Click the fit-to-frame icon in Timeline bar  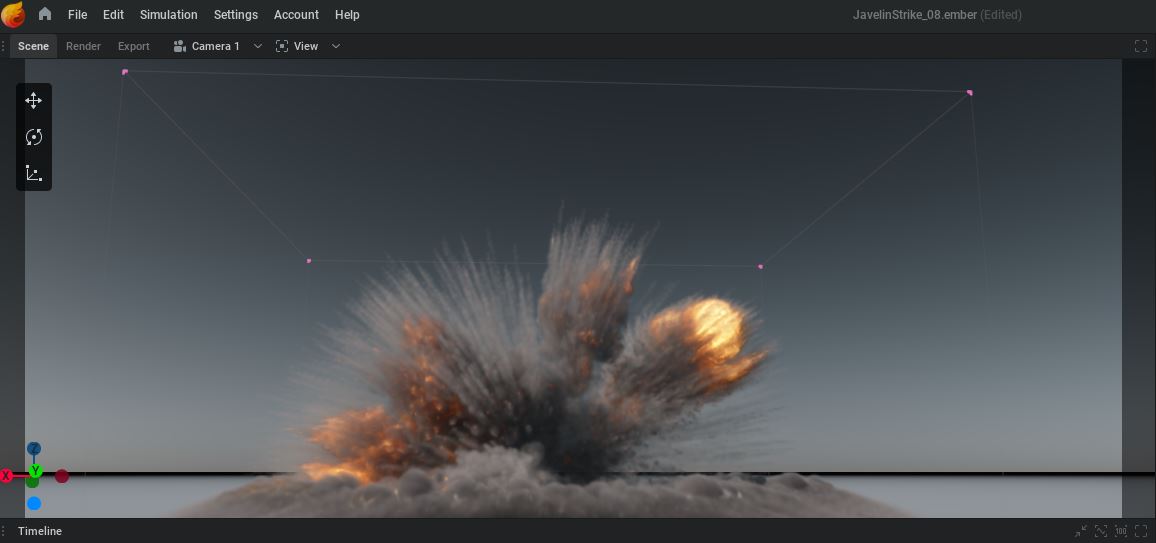[x=1101, y=531]
